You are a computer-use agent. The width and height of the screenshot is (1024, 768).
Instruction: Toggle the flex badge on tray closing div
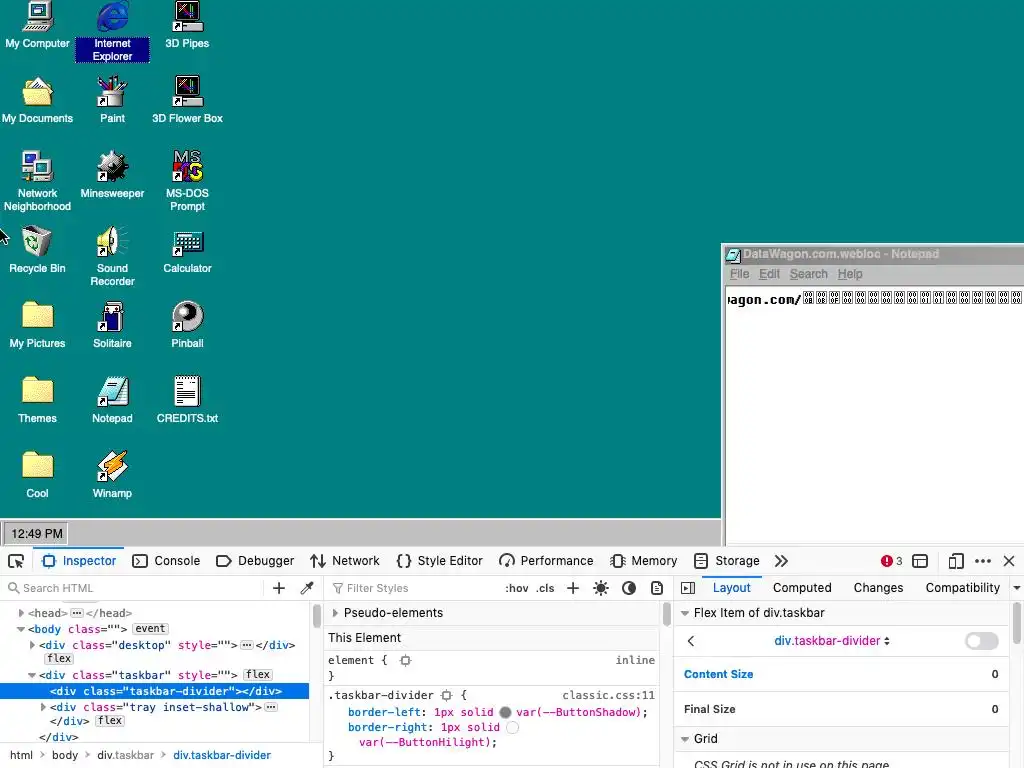[110, 720]
